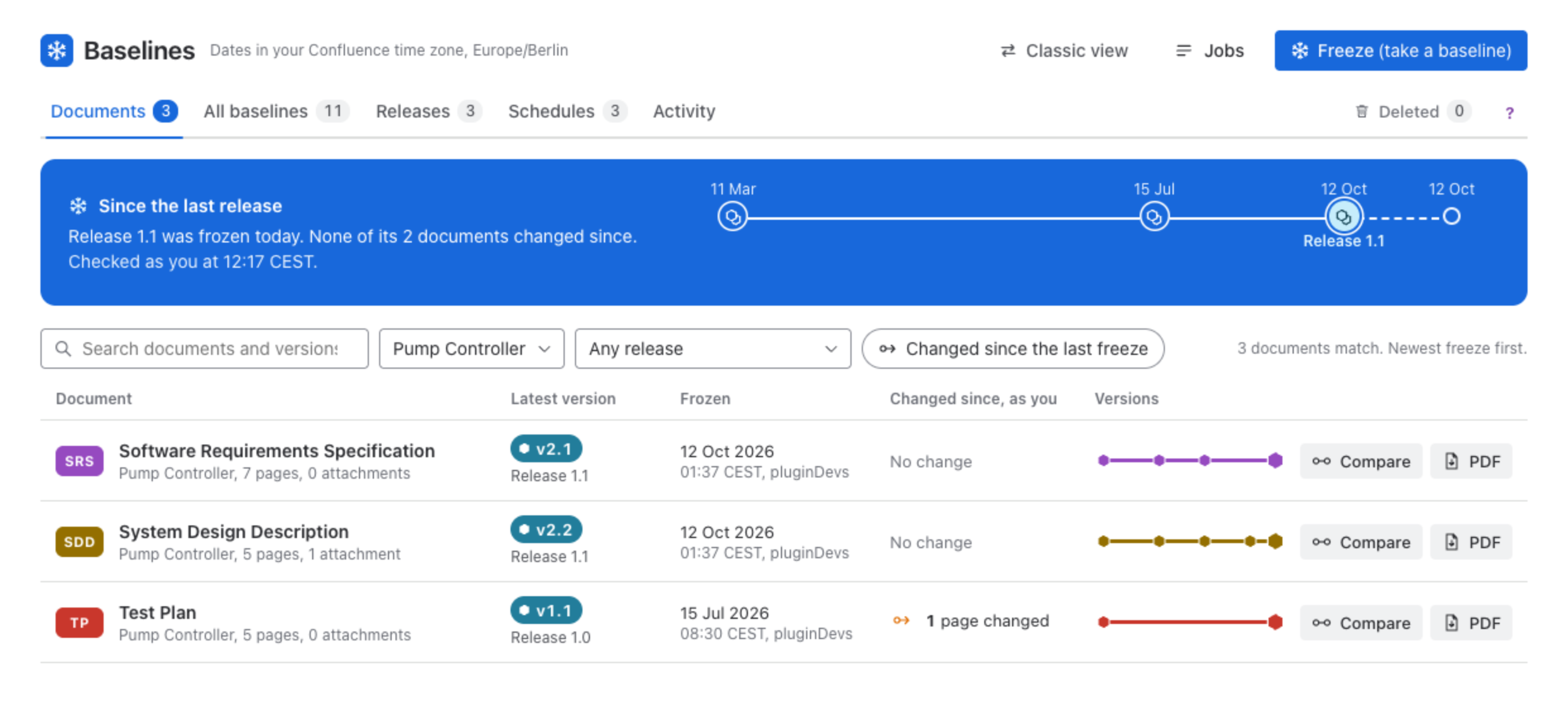Click the 11 Mar release timeline marker
The width and height of the screenshot is (1568, 701).
[x=733, y=217]
